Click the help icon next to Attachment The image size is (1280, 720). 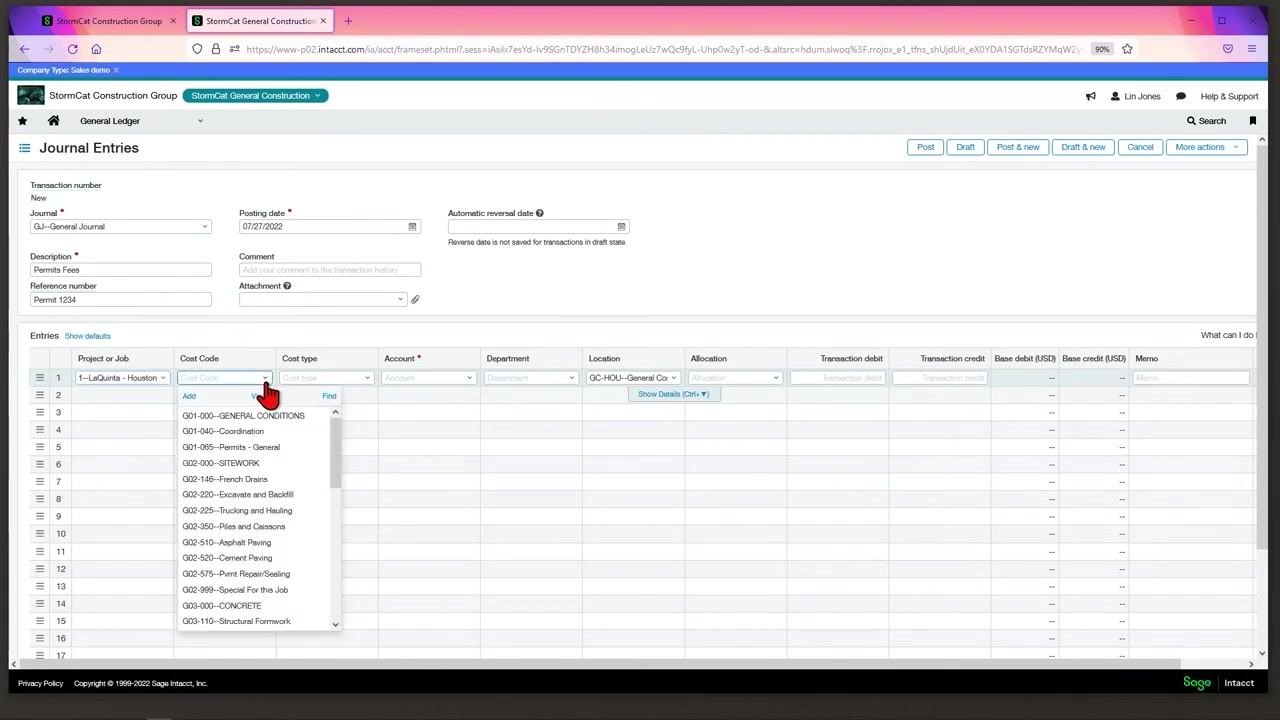[287, 286]
